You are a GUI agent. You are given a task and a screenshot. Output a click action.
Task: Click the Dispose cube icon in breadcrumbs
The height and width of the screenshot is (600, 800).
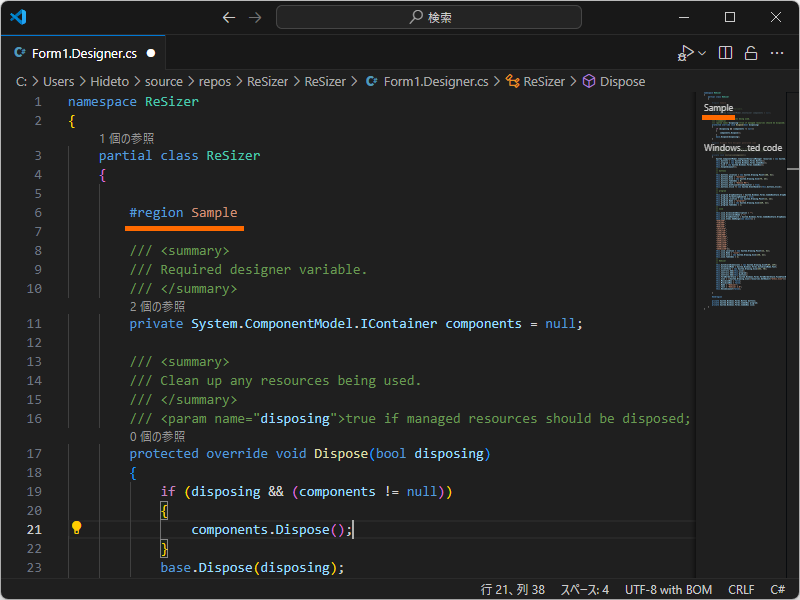click(589, 82)
